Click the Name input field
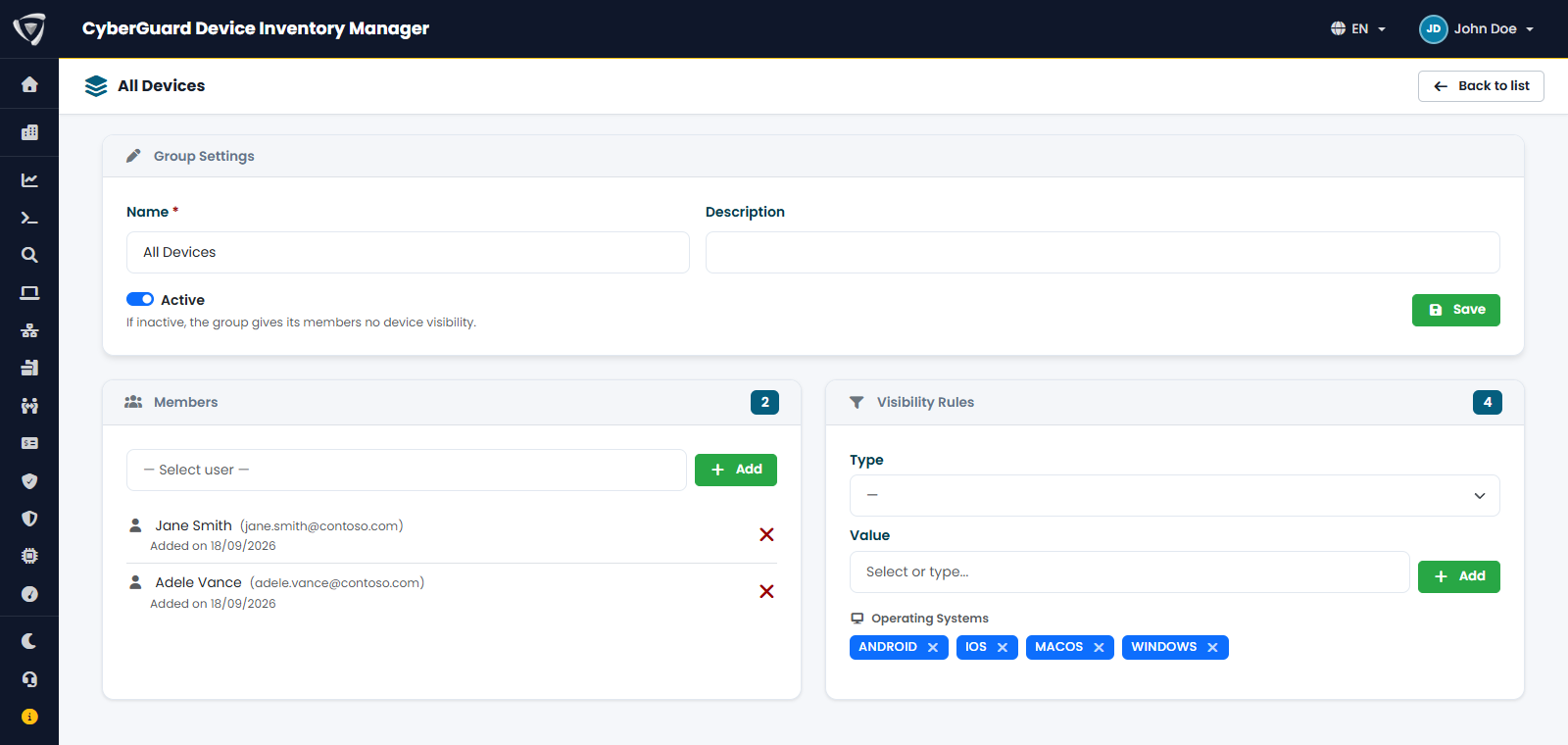 (408, 252)
